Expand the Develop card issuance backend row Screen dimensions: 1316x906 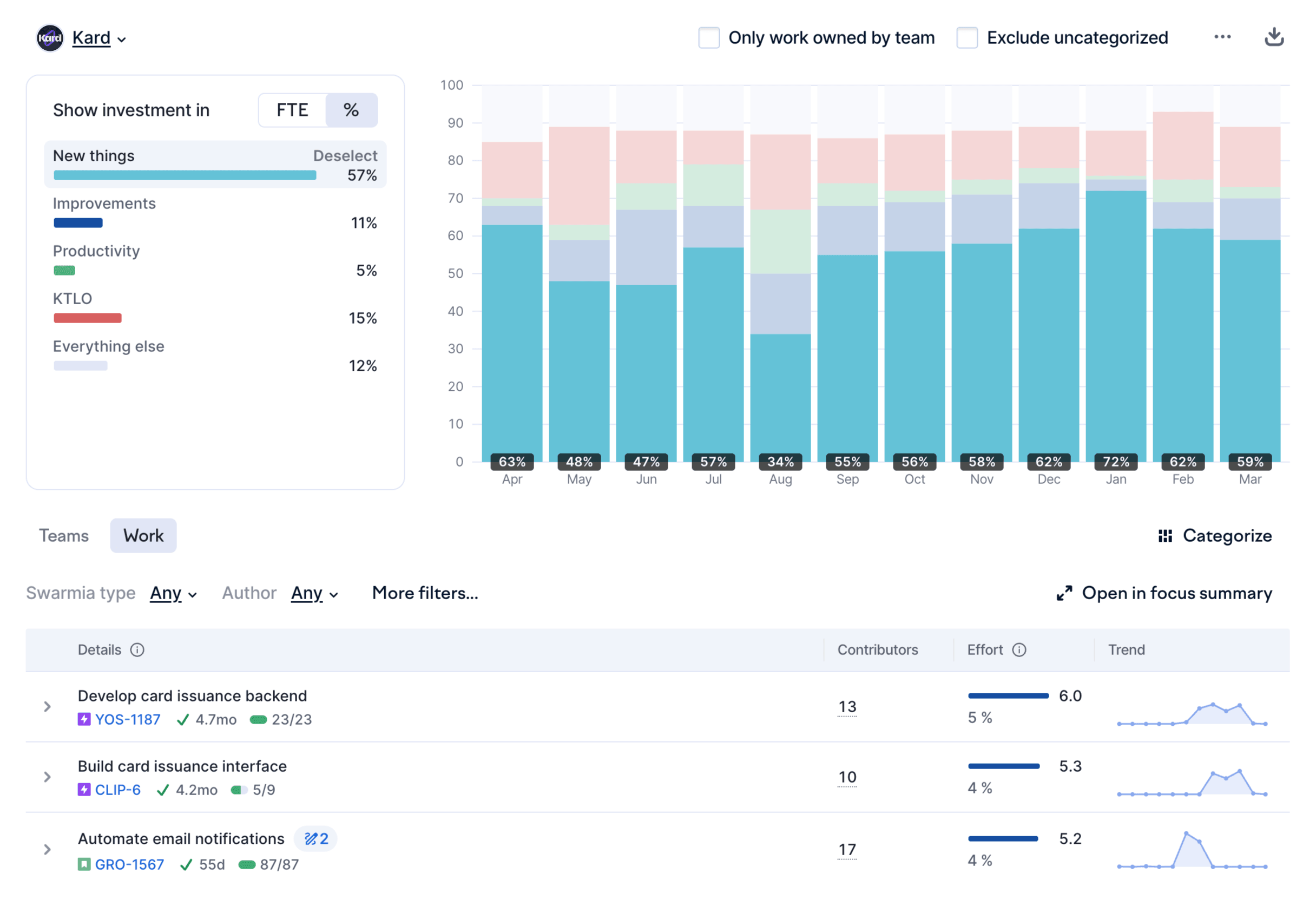pos(48,707)
